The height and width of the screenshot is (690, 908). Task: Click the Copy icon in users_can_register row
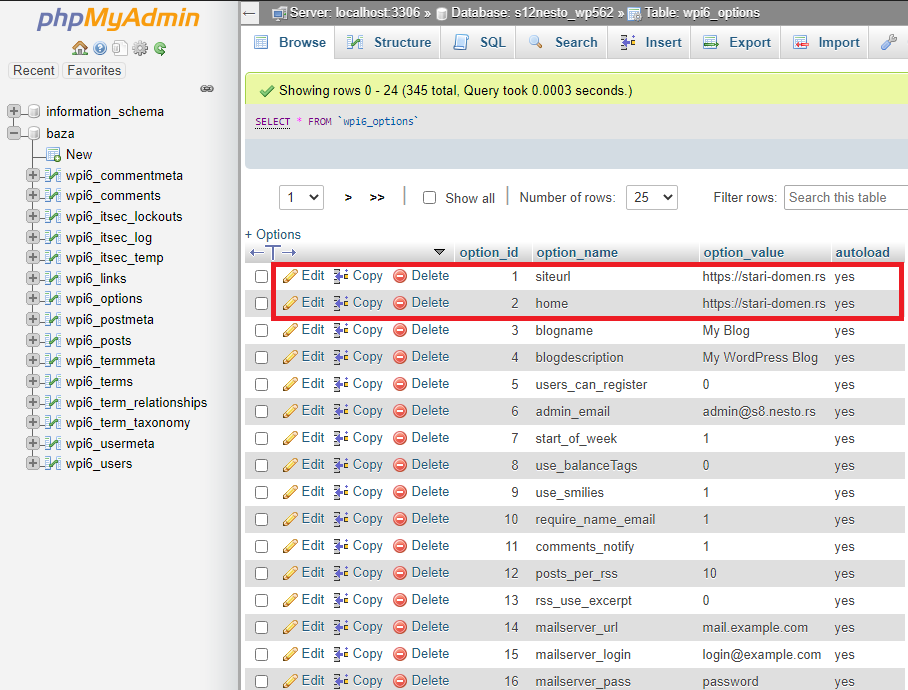click(x=341, y=384)
